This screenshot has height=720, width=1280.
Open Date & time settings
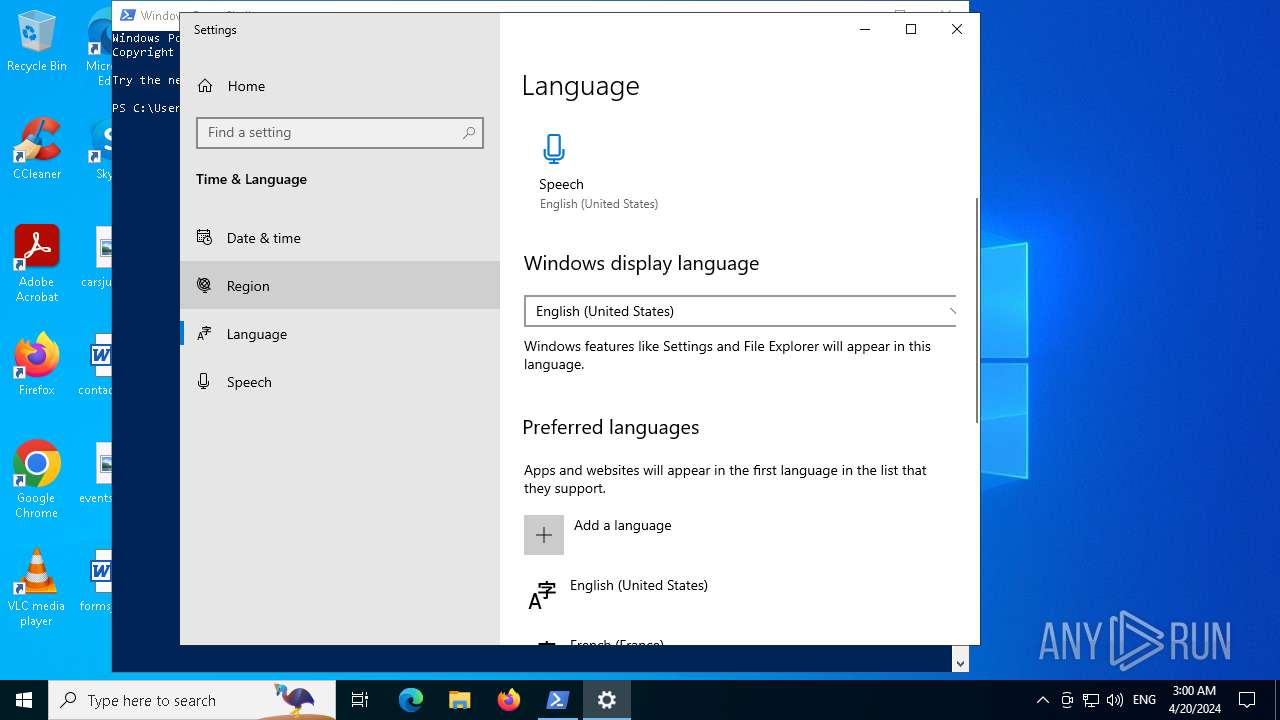click(x=340, y=238)
